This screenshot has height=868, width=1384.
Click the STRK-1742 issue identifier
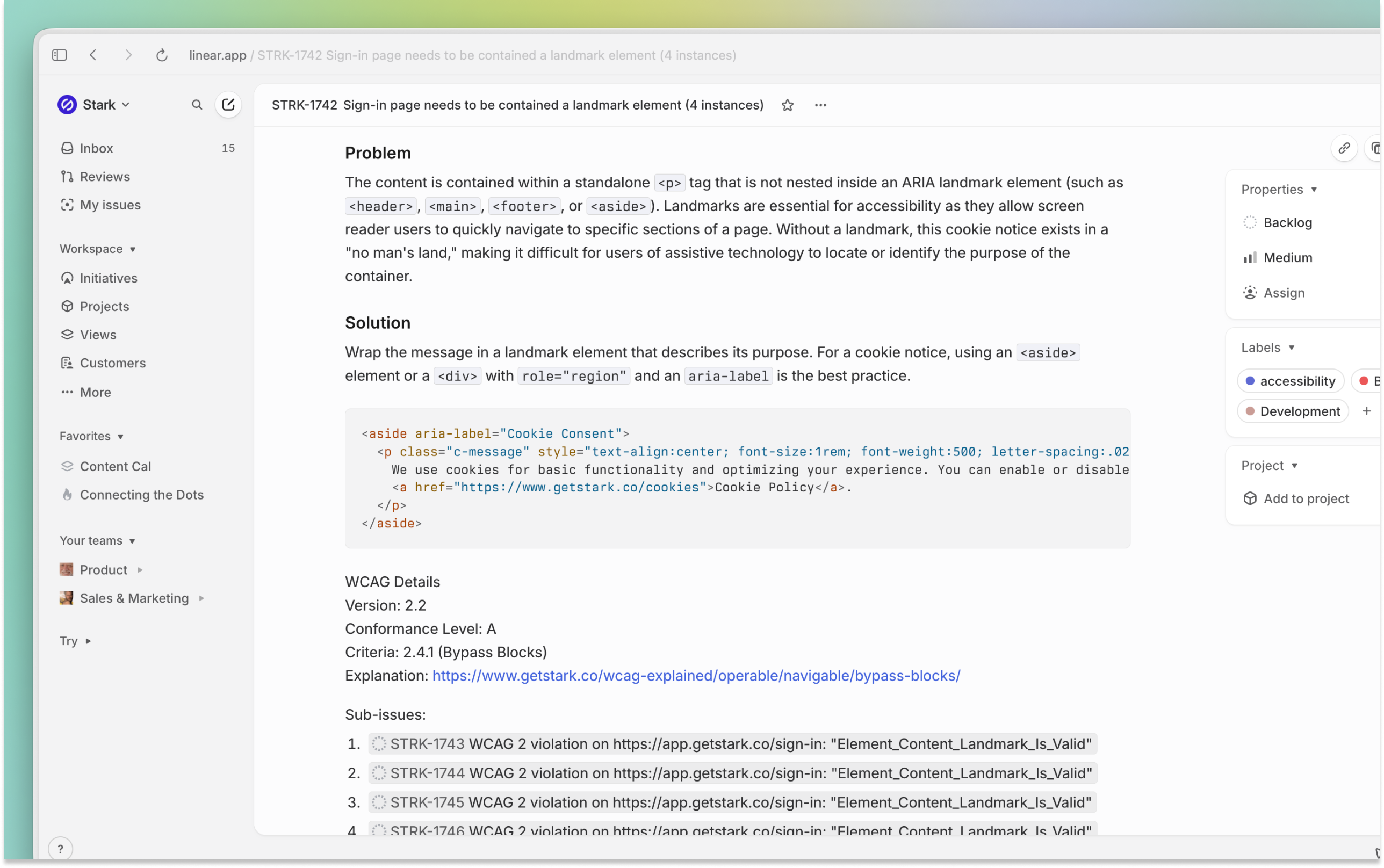pyautogui.click(x=304, y=105)
